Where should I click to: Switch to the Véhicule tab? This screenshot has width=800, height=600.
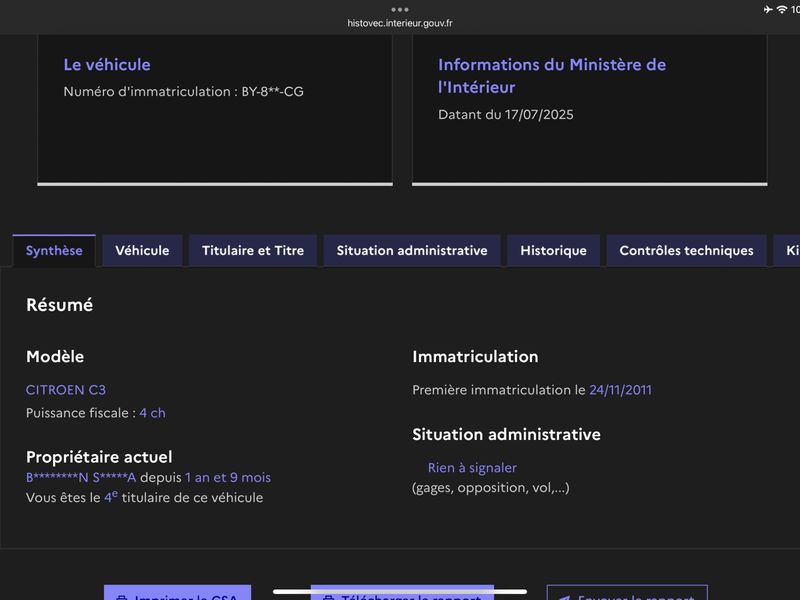[x=142, y=251]
